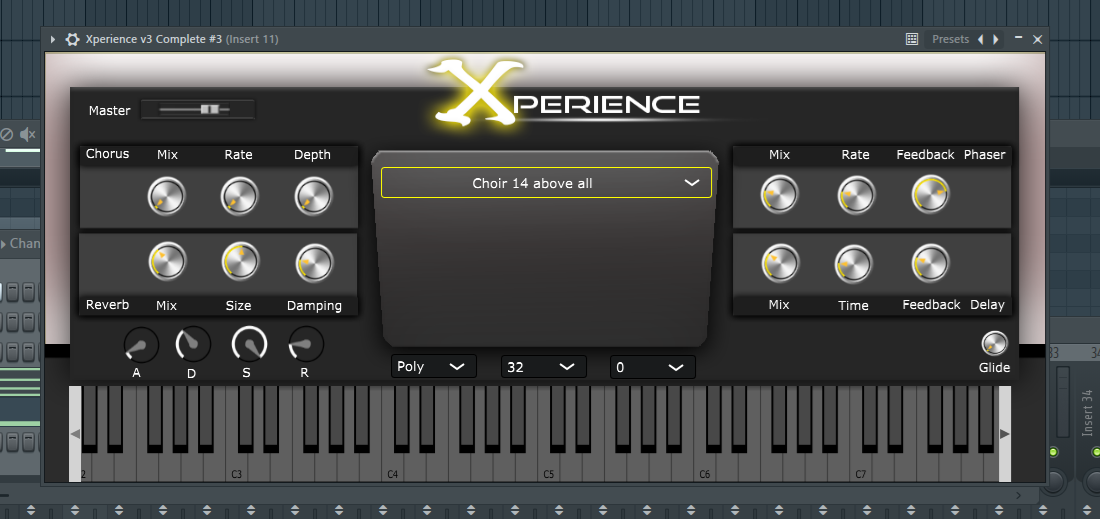
Task: Open the Choir 14 above all preset dropdown
Action: [546, 183]
